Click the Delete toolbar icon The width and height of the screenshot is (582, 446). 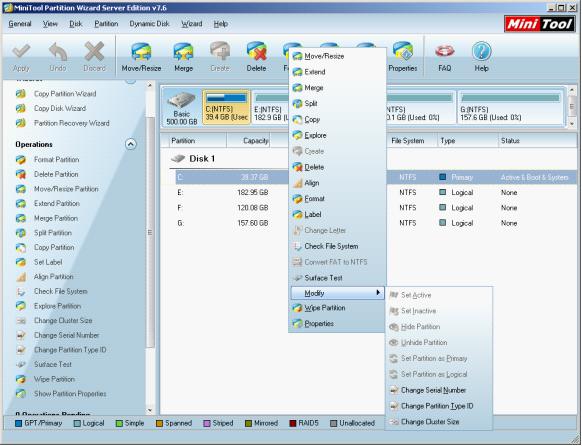click(256, 57)
